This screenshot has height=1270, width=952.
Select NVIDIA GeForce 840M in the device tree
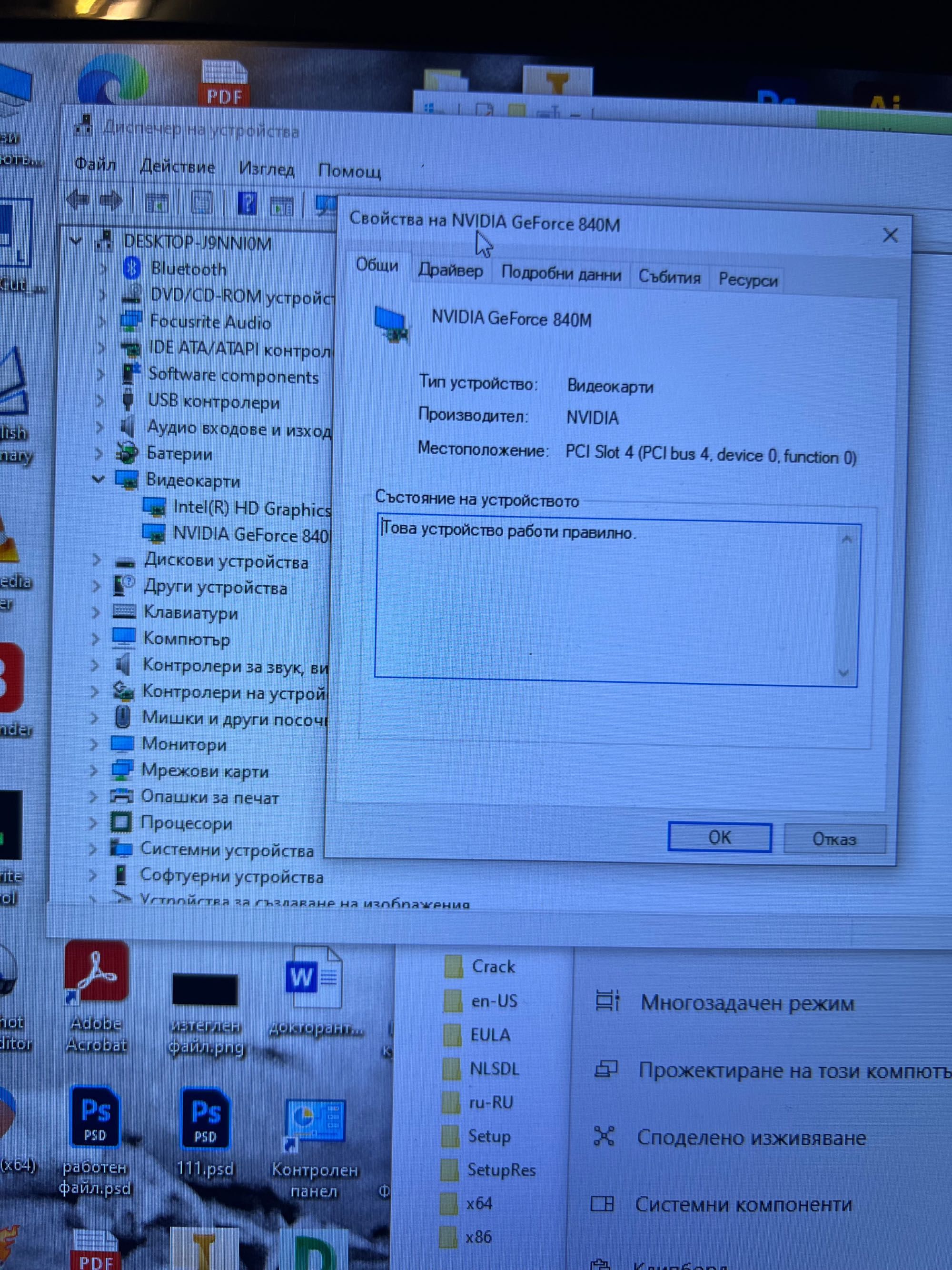point(237,534)
